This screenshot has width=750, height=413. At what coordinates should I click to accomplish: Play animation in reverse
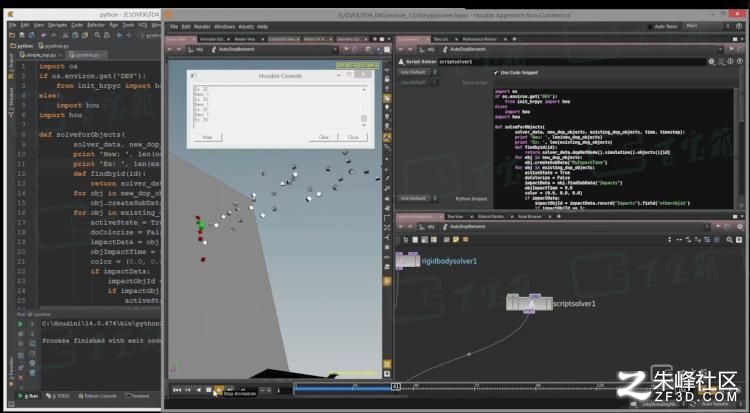coord(199,390)
